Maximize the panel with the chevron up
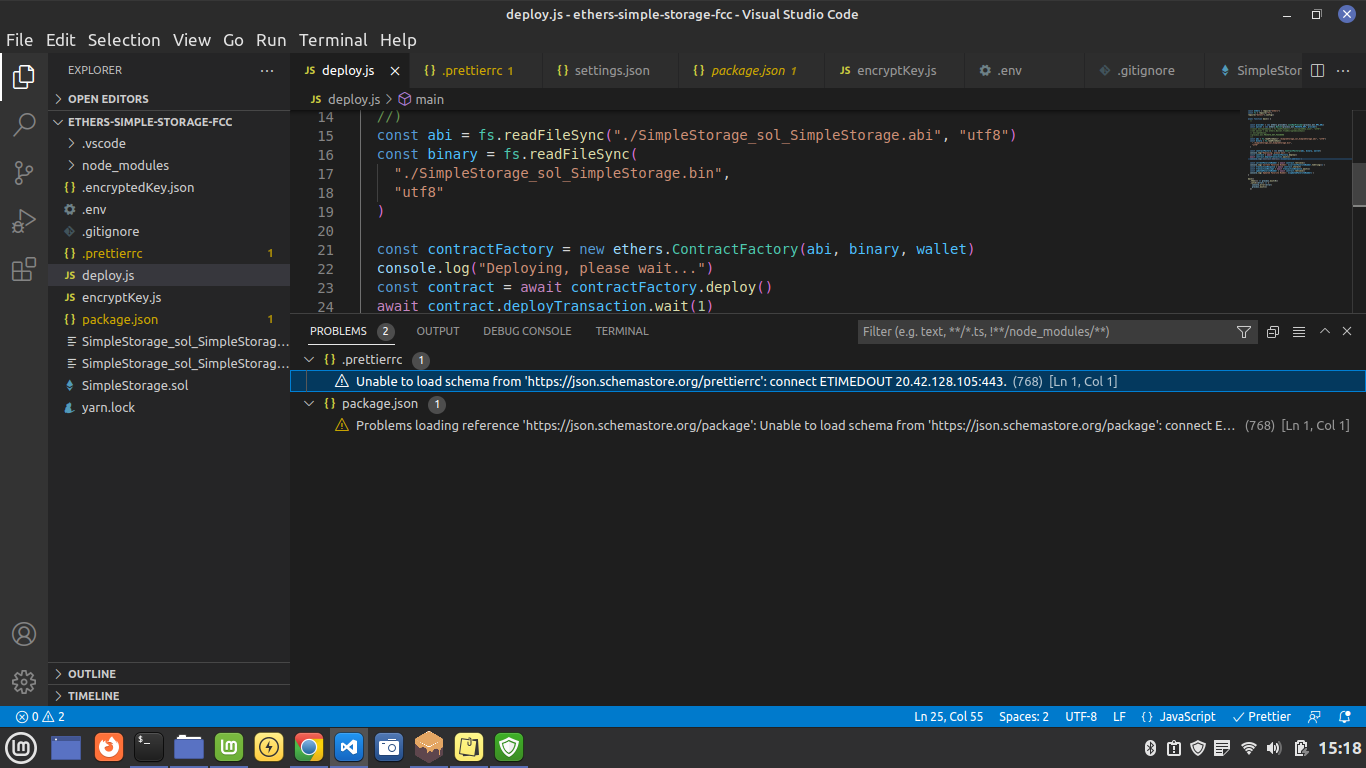 coord(1325,331)
